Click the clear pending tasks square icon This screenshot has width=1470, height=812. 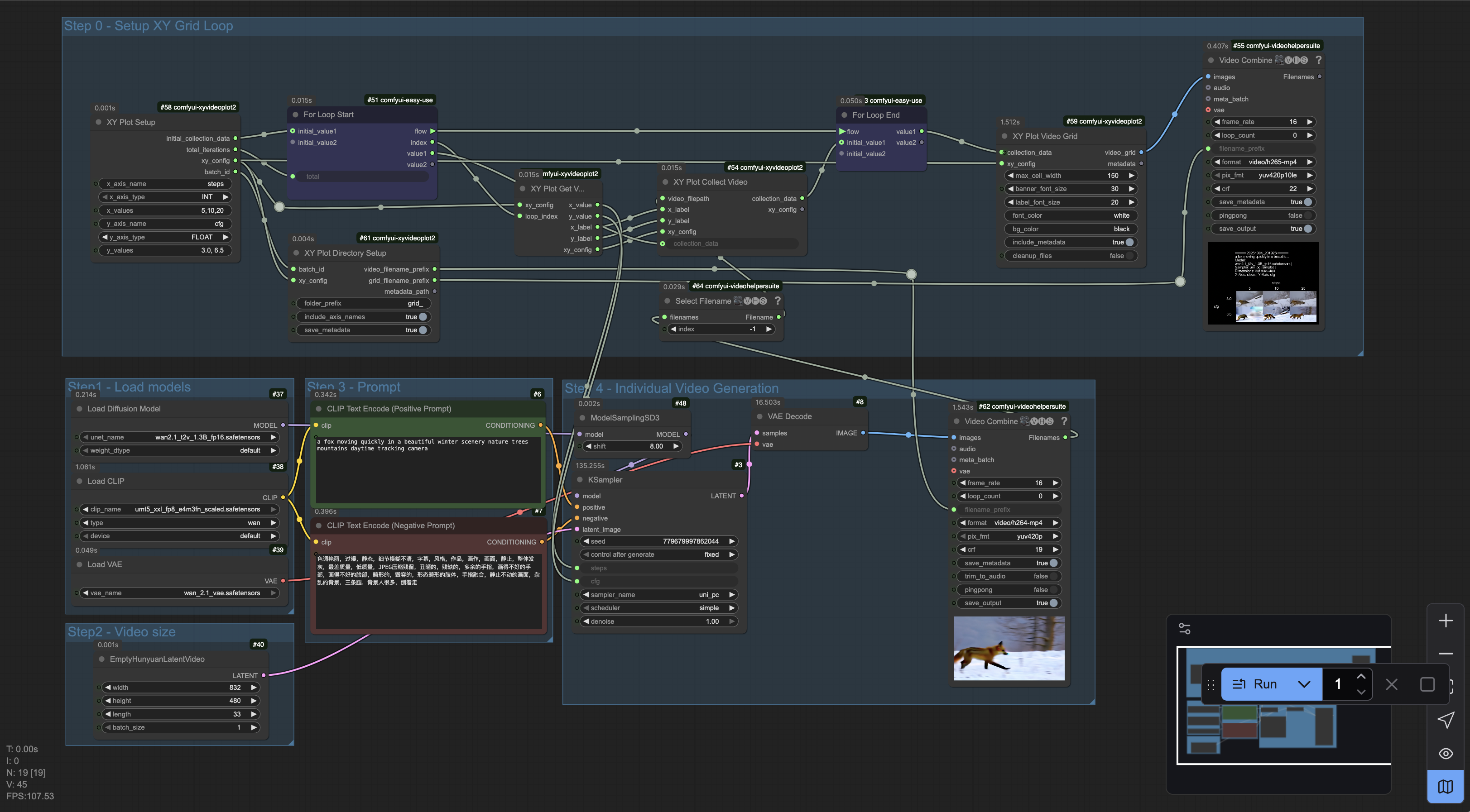pyautogui.click(x=1427, y=684)
